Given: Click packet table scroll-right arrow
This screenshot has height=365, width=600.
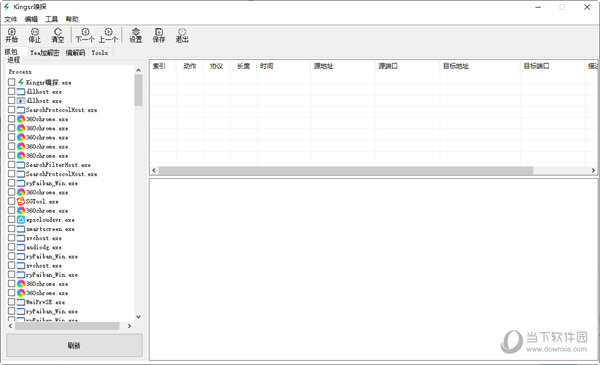Looking at the screenshot, I should point(593,170).
